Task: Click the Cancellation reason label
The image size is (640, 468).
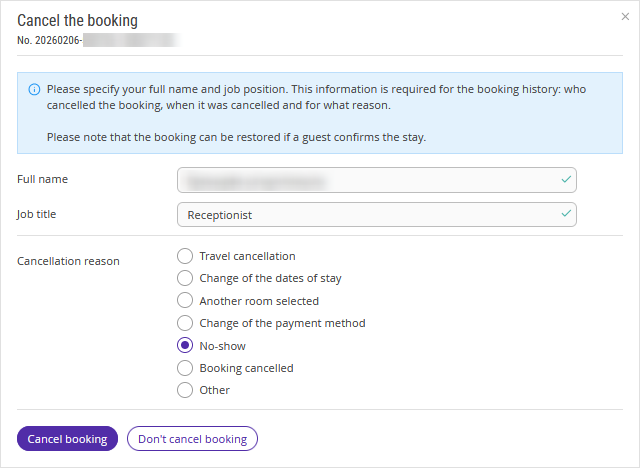Action: [x=68, y=261]
